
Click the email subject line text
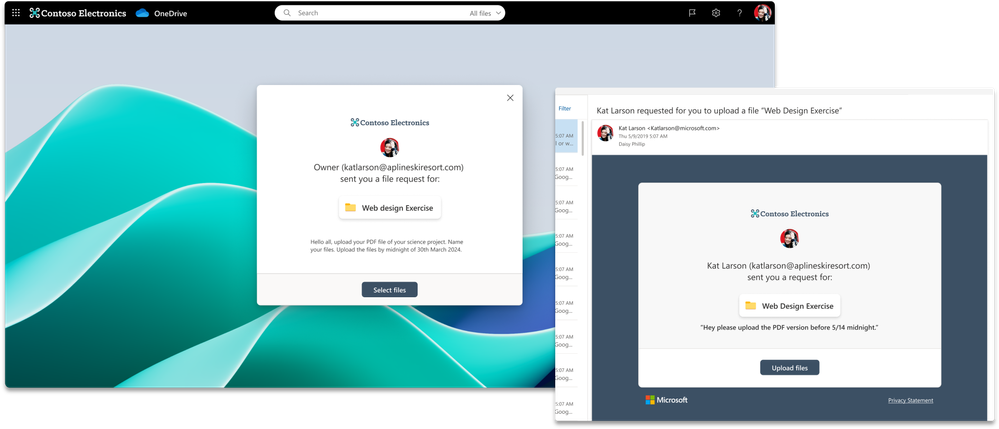(x=719, y=111)
